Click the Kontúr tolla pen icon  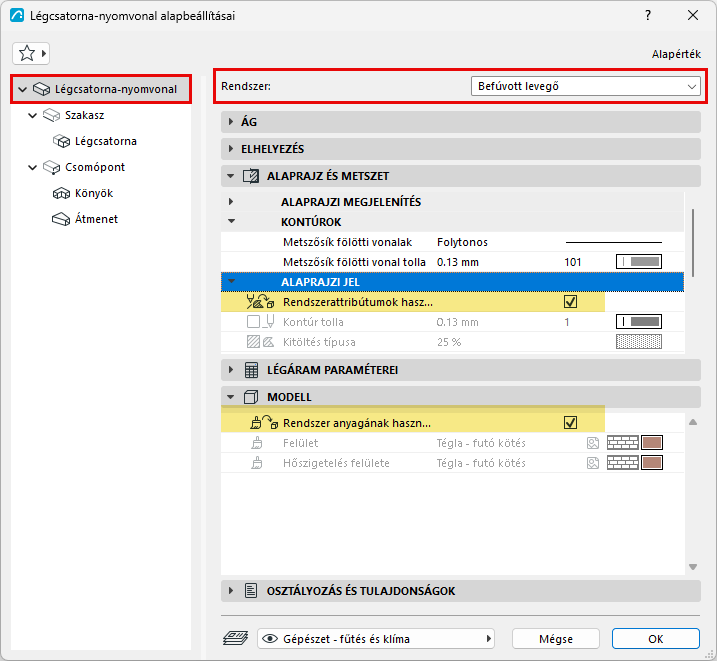coord(270,322)
